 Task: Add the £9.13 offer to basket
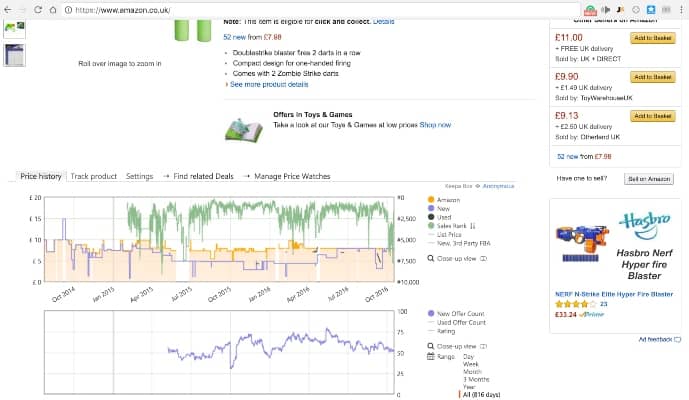pos(653,116)
